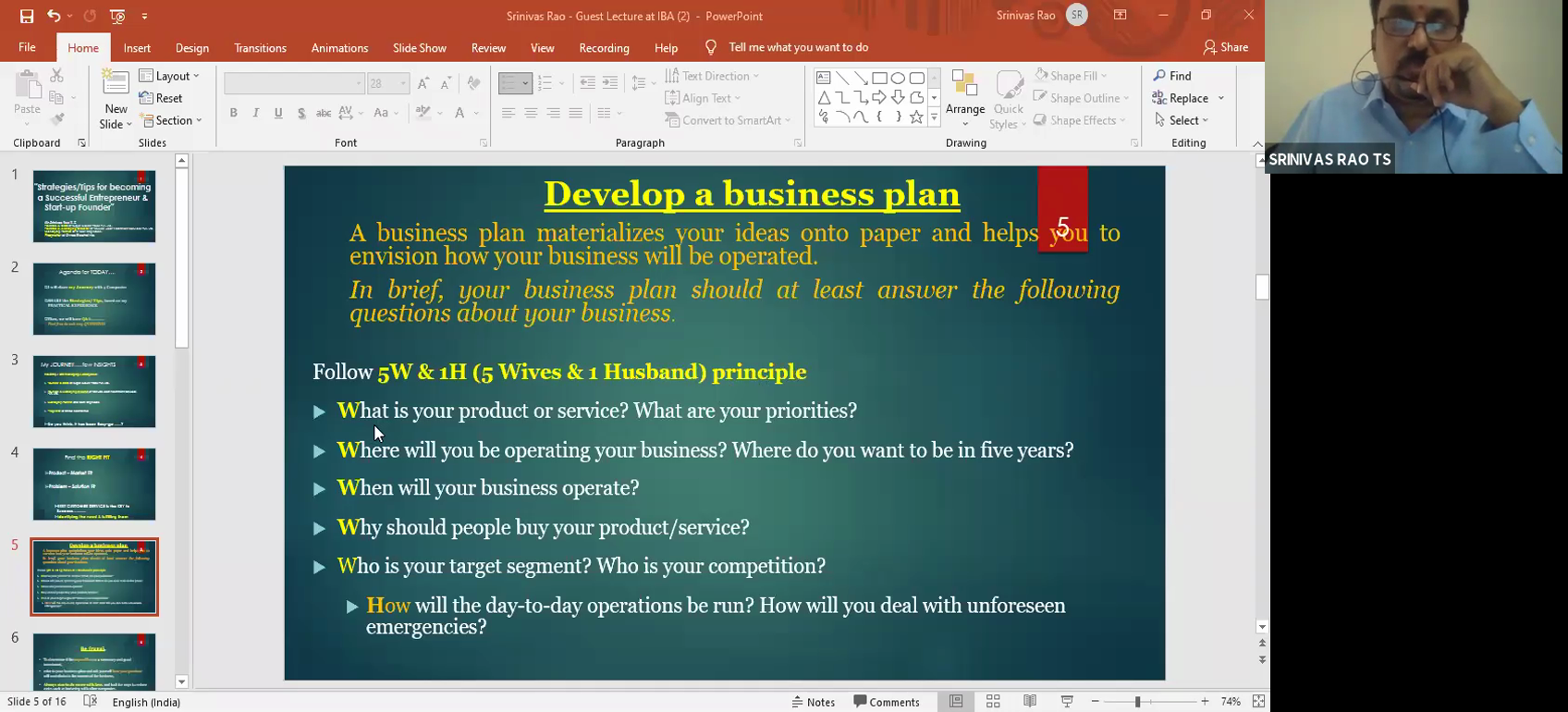1568x712 pixels.
Task: Open the Section dropdown
Action: pyautogui.click(x=171, y=120)
